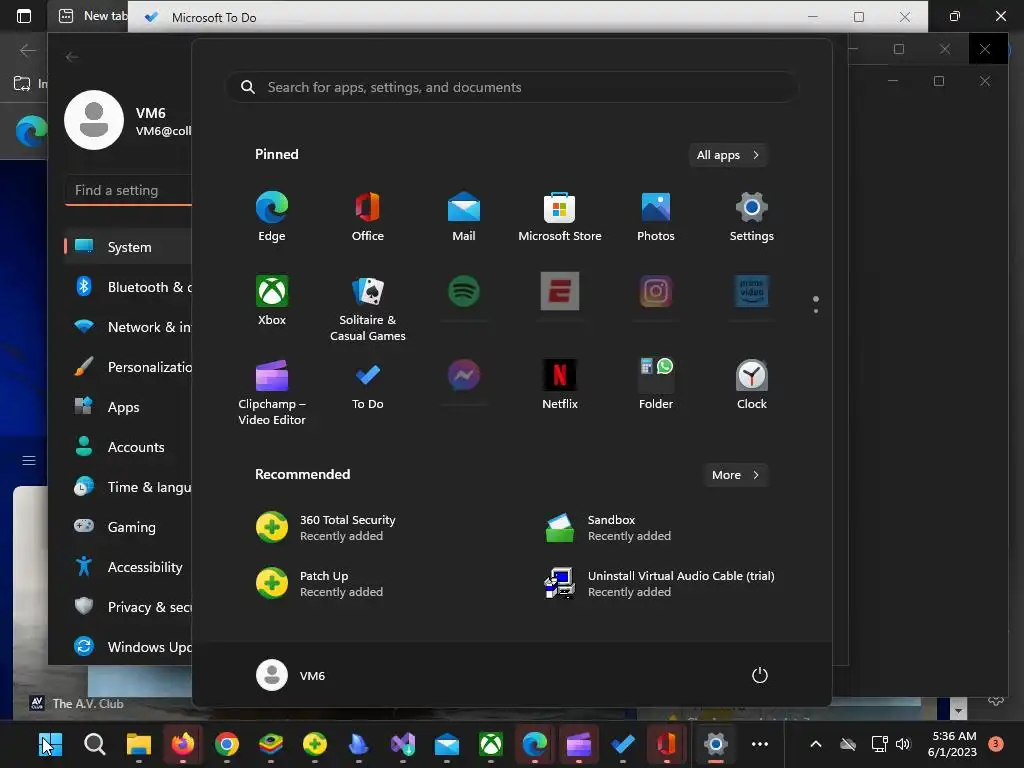1024x768 pixels.
Task: Click the Find a setting field
Action: (129, 190)
